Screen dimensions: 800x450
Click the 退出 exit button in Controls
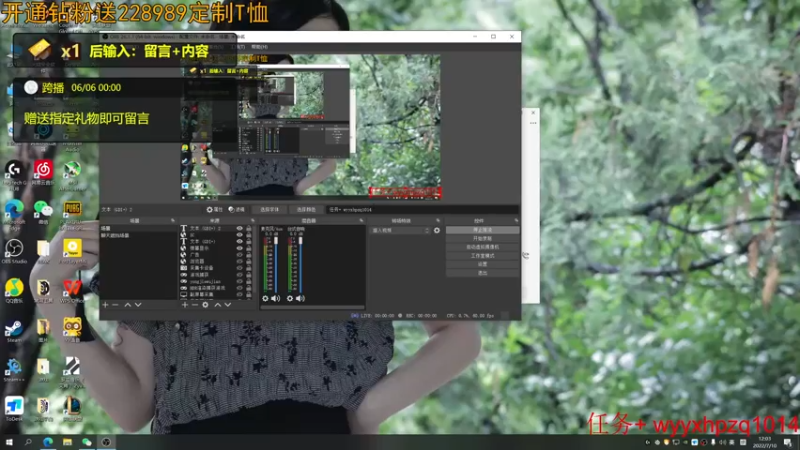pos(483,273)
